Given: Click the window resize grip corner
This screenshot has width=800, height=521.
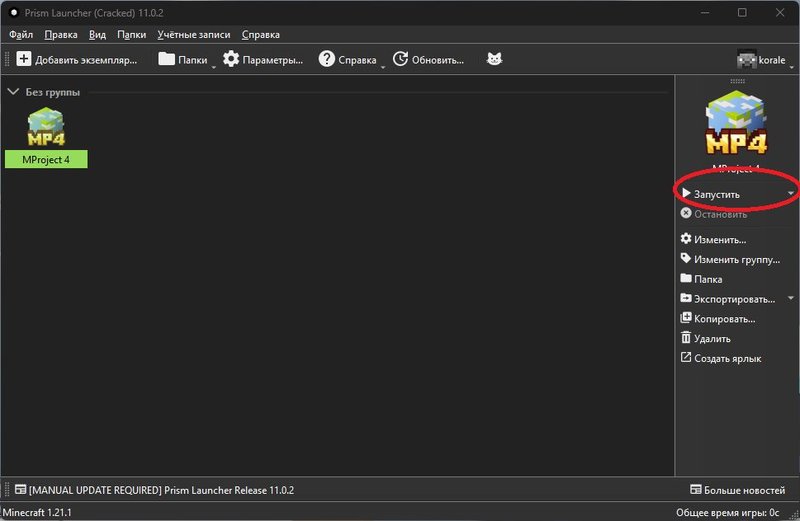Looking at the screenshot, I should [794, 515].
